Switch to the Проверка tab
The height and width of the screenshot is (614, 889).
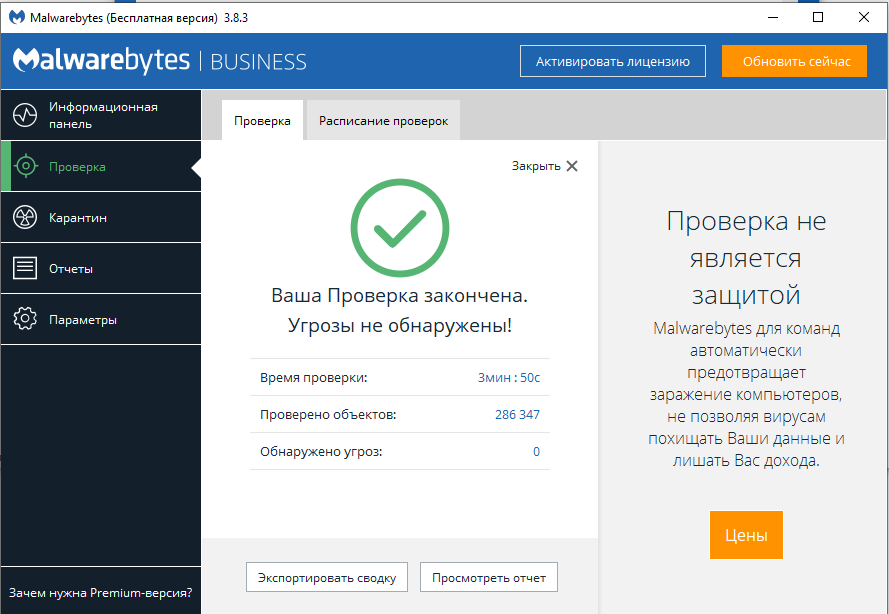(262, 121)
